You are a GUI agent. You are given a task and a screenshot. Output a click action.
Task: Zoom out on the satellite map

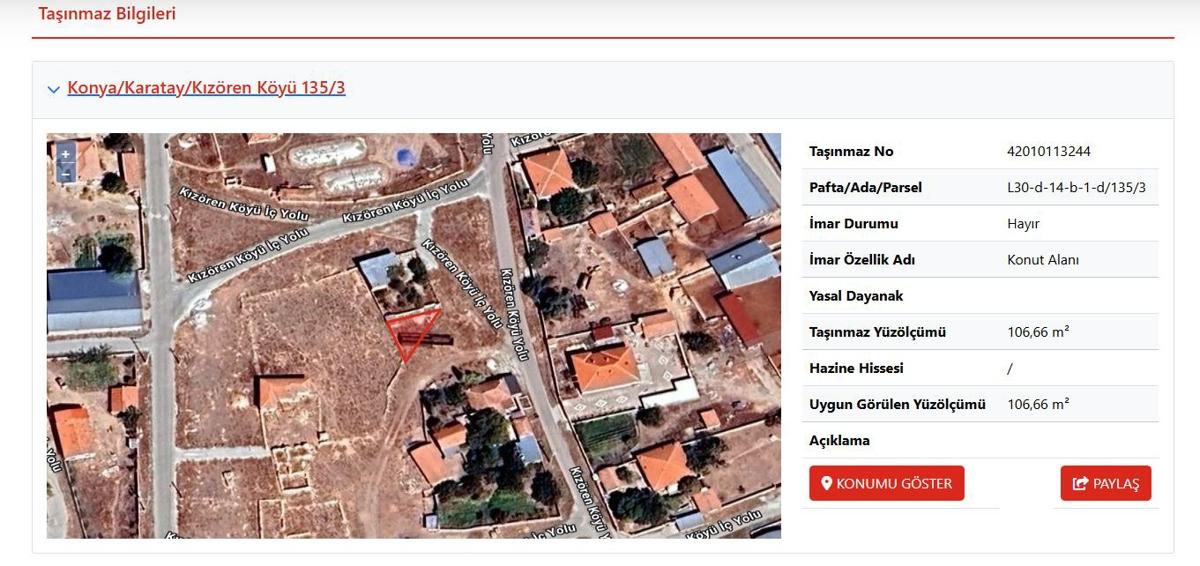point(66,173)
